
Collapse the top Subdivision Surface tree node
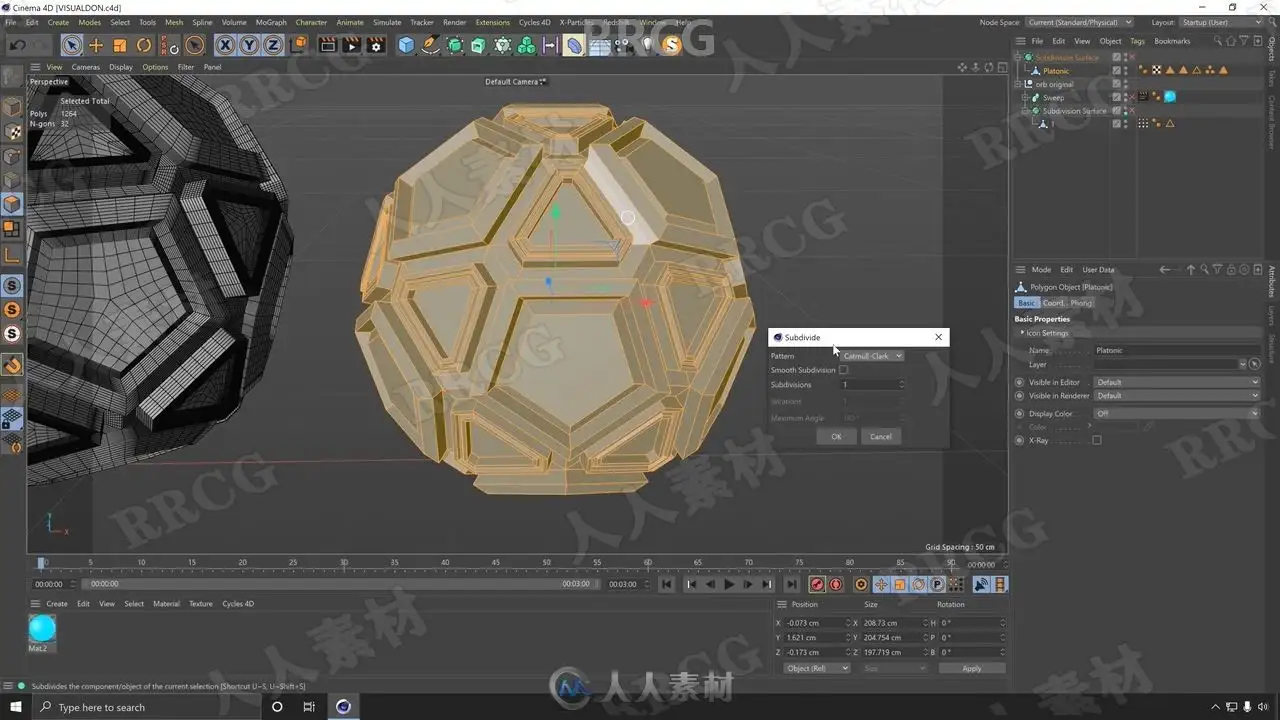(1018, 57)
